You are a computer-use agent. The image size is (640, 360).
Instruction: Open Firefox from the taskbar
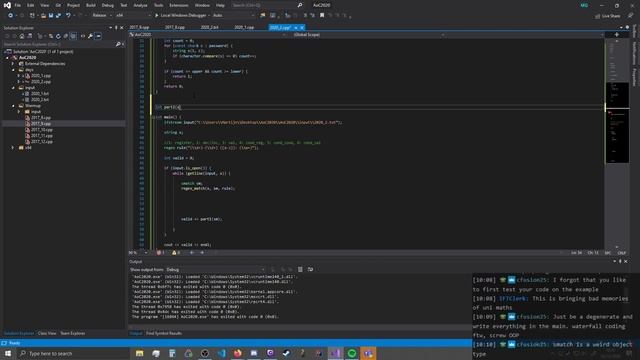[238, 353]
